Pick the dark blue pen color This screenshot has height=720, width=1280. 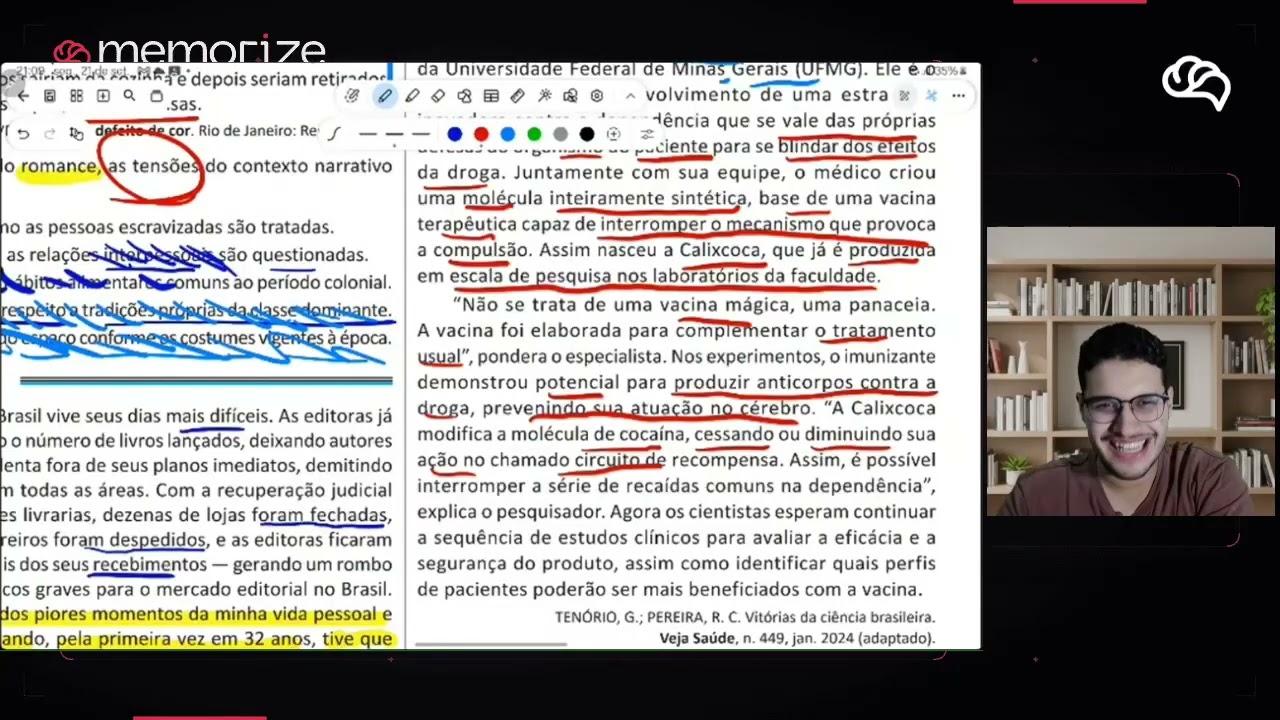click(455, 134)
